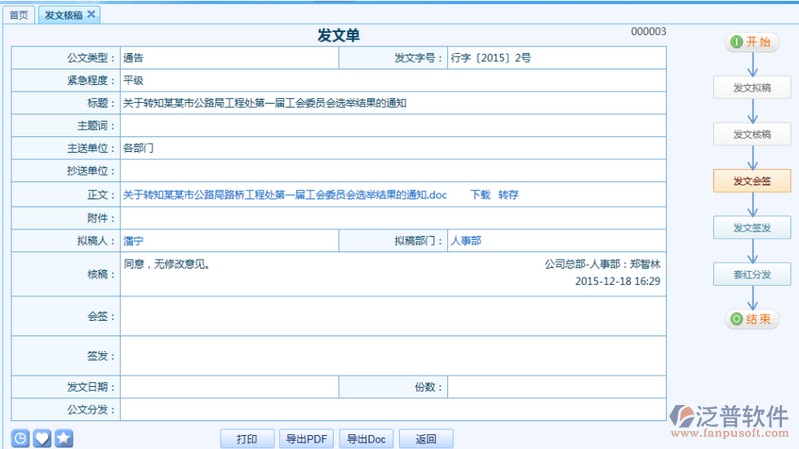Click the 套红分发 workflow step
The image size is (799, 449).
tap(752, 274)
